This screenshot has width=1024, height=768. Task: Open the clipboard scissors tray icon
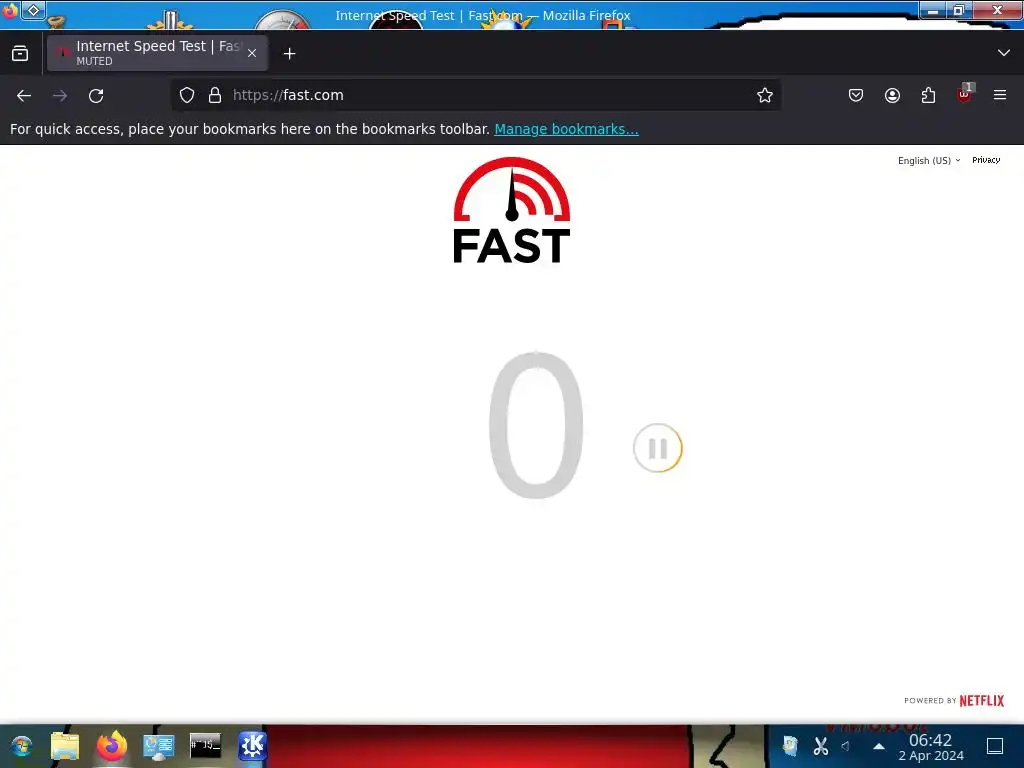tap(821, 746)
